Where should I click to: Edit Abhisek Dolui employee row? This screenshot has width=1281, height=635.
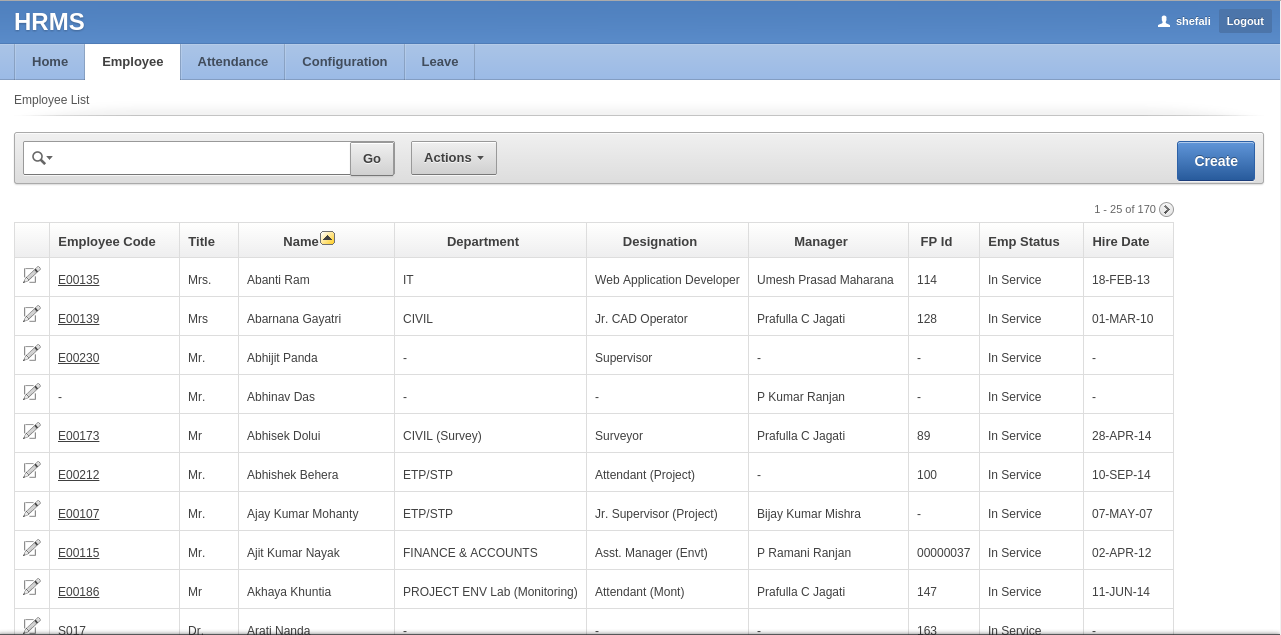click(x=32, y=431)
